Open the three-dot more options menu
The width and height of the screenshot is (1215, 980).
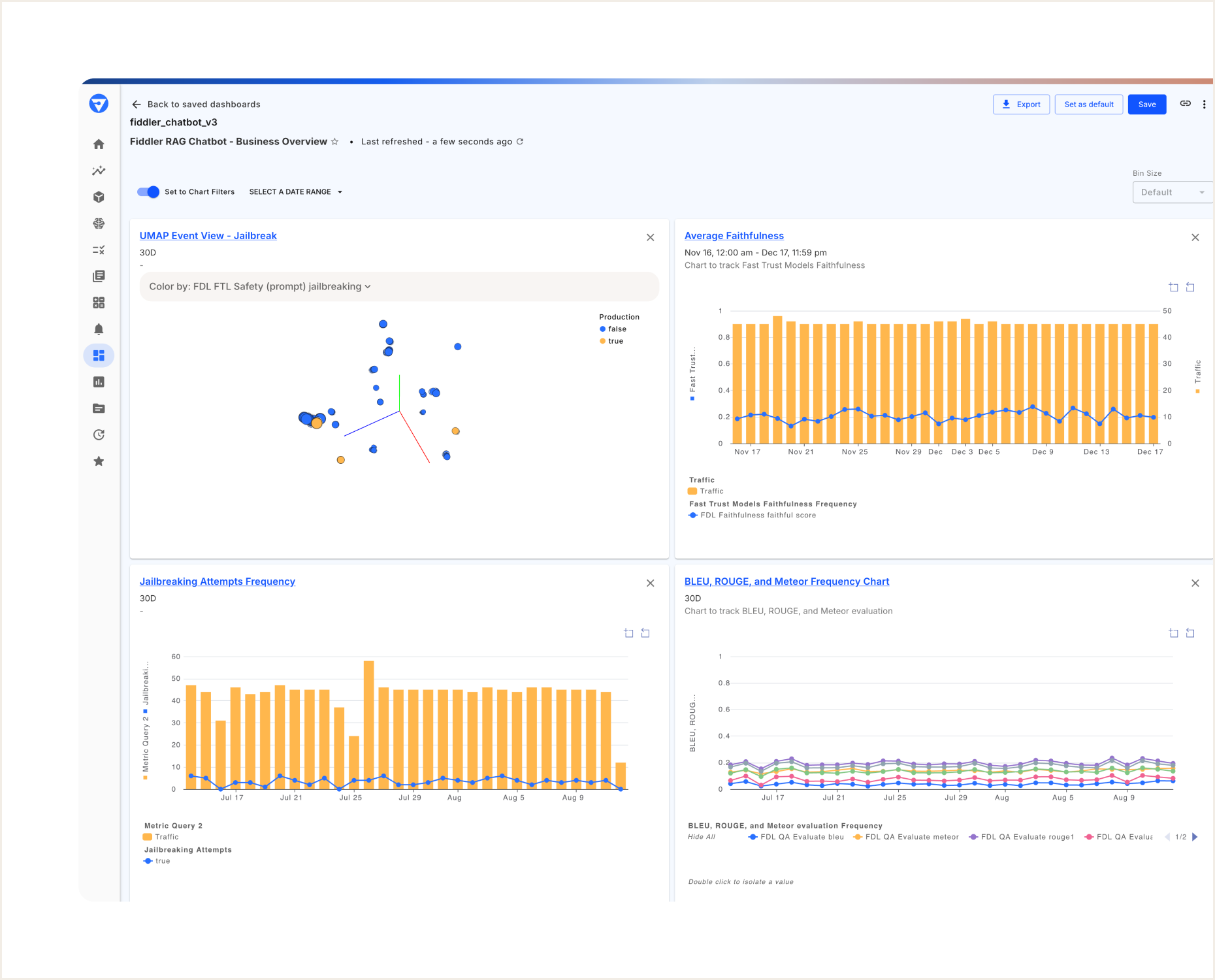coord(1204,105)
